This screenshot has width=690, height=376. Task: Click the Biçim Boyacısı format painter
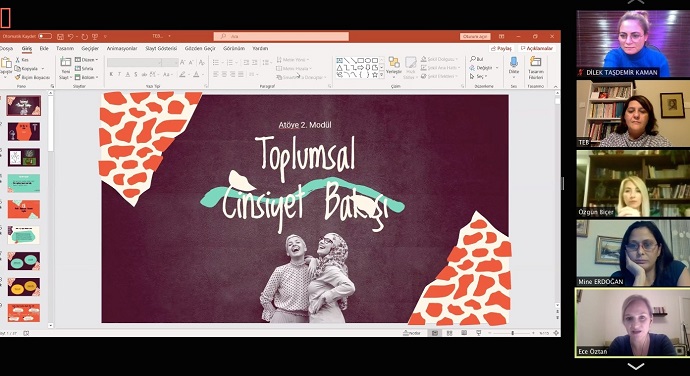click(33, 77)
